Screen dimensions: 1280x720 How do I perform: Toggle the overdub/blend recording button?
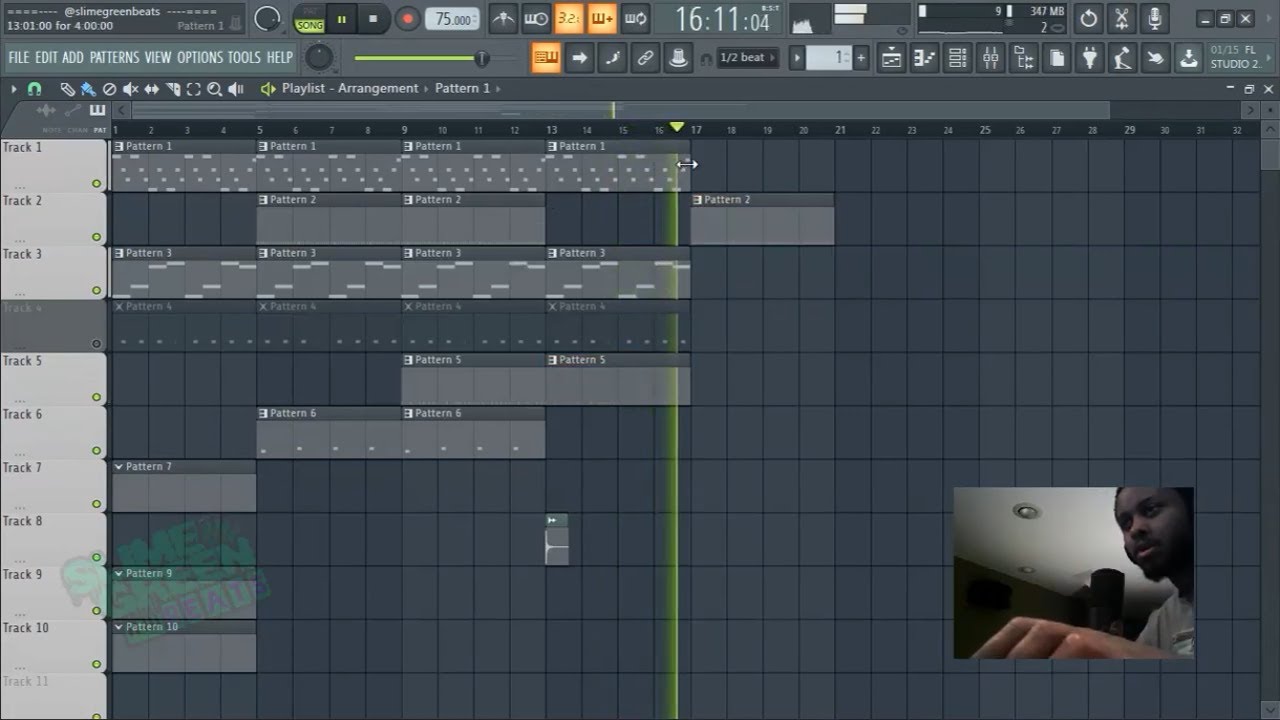602,18
